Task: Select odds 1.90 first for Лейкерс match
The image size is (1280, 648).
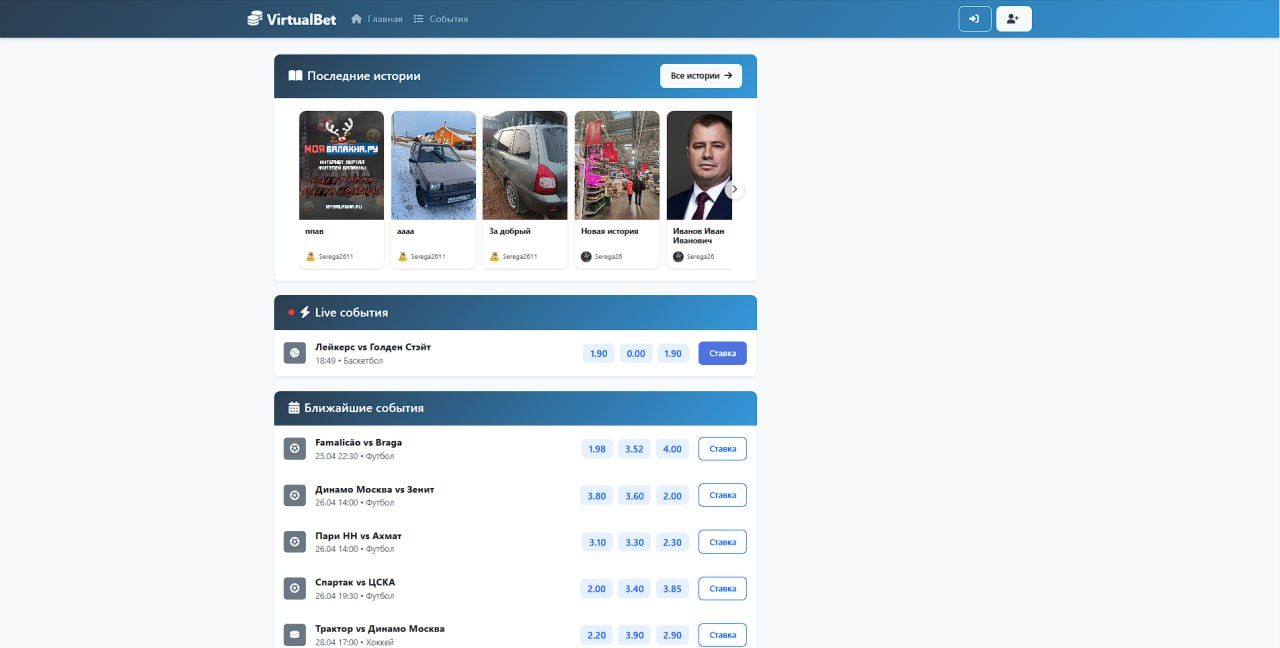Action: 599,354
